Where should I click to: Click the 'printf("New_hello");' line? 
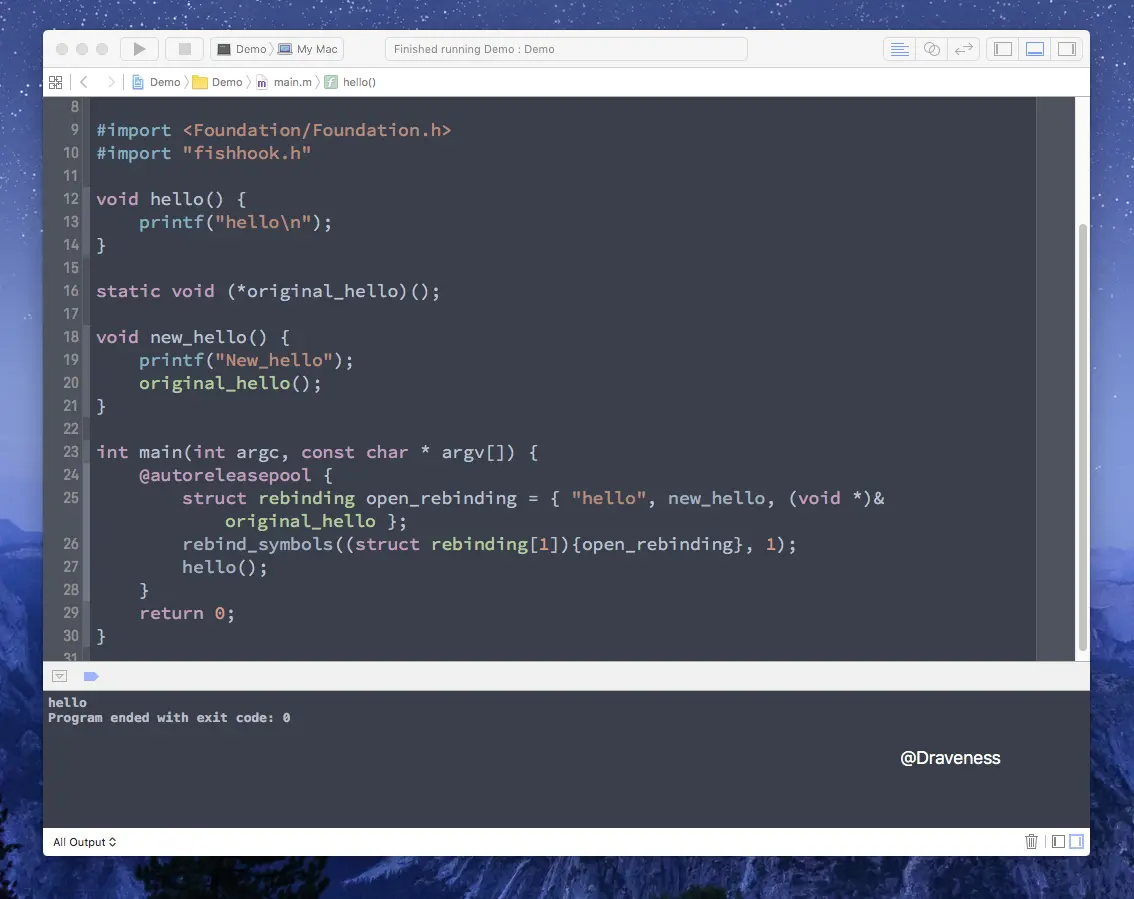(246, 360)
